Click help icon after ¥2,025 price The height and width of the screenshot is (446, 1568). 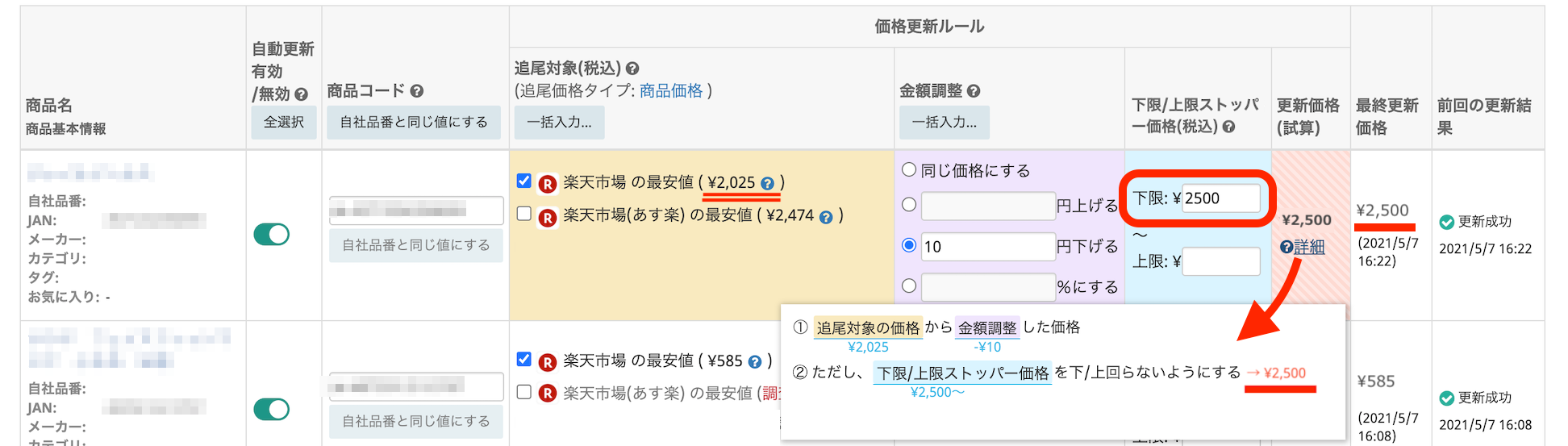pos(767,183)
